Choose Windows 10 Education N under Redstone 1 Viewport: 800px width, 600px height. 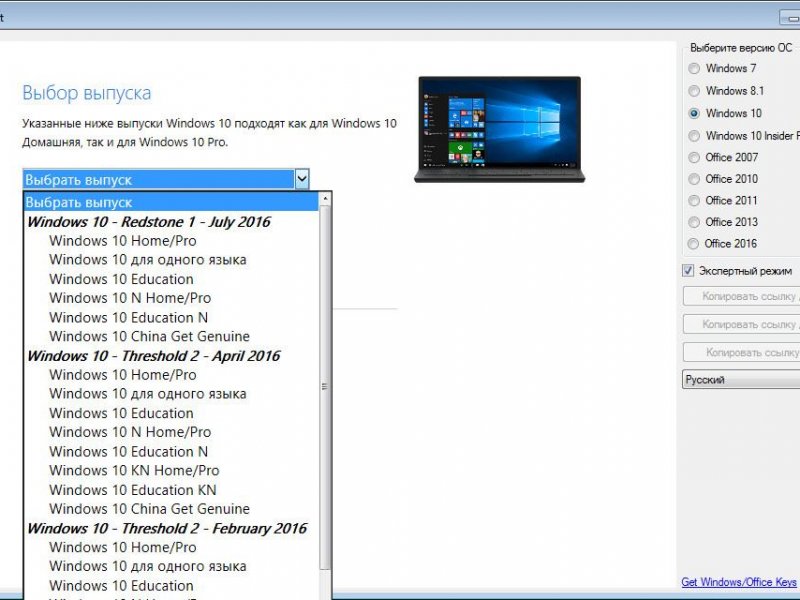[x=171, y=317]
